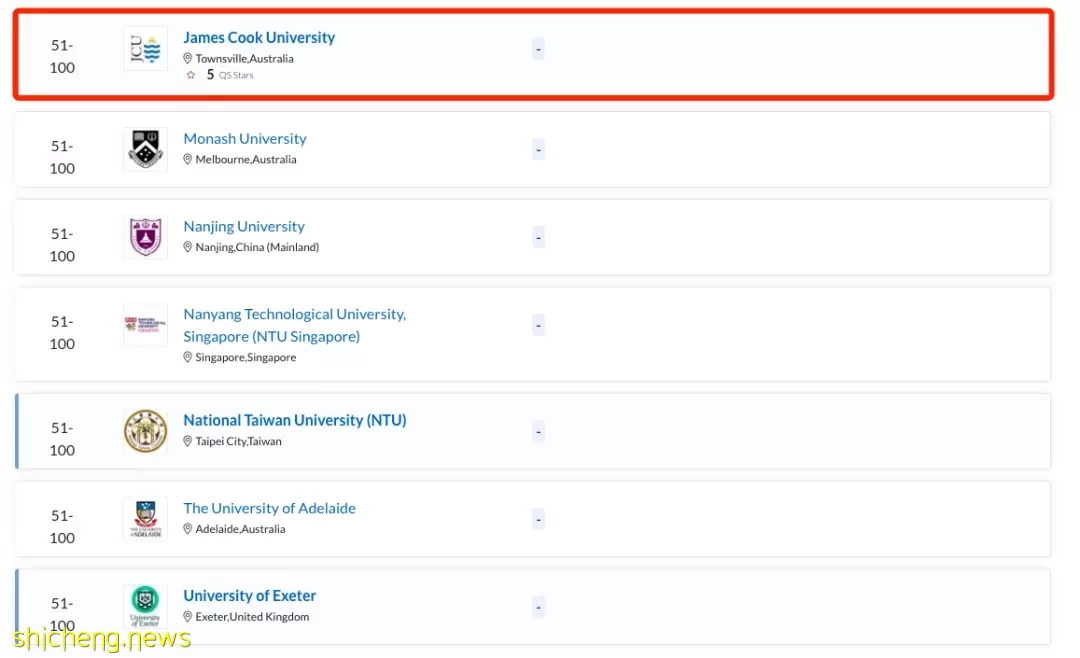The width and height of the screenshot is (1080, 658).
Task: Click the Nanyang Technological University logo
Action: pos(145,325)
